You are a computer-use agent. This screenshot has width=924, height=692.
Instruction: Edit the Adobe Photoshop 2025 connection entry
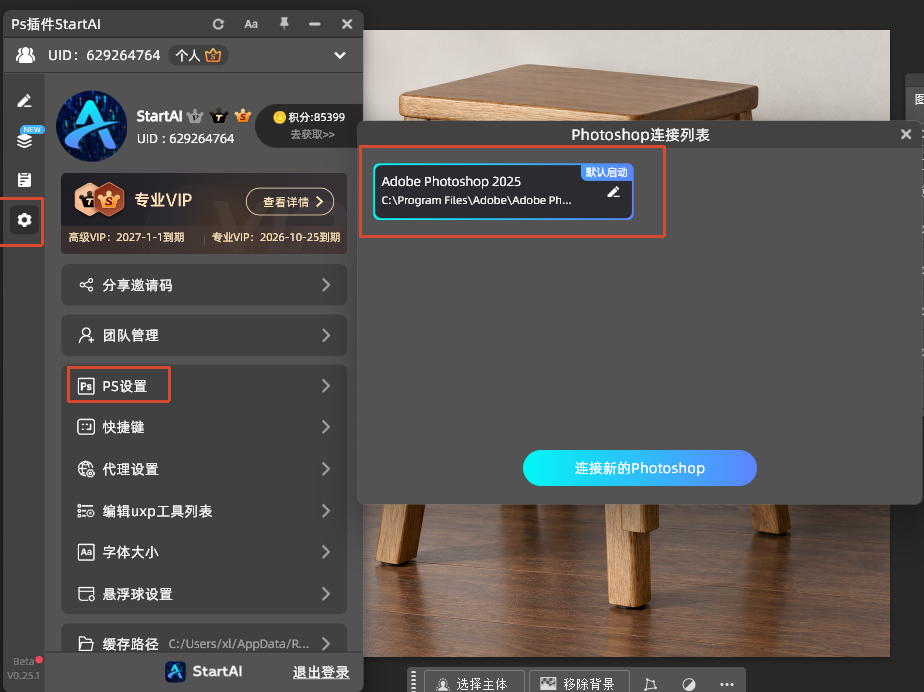613,192
